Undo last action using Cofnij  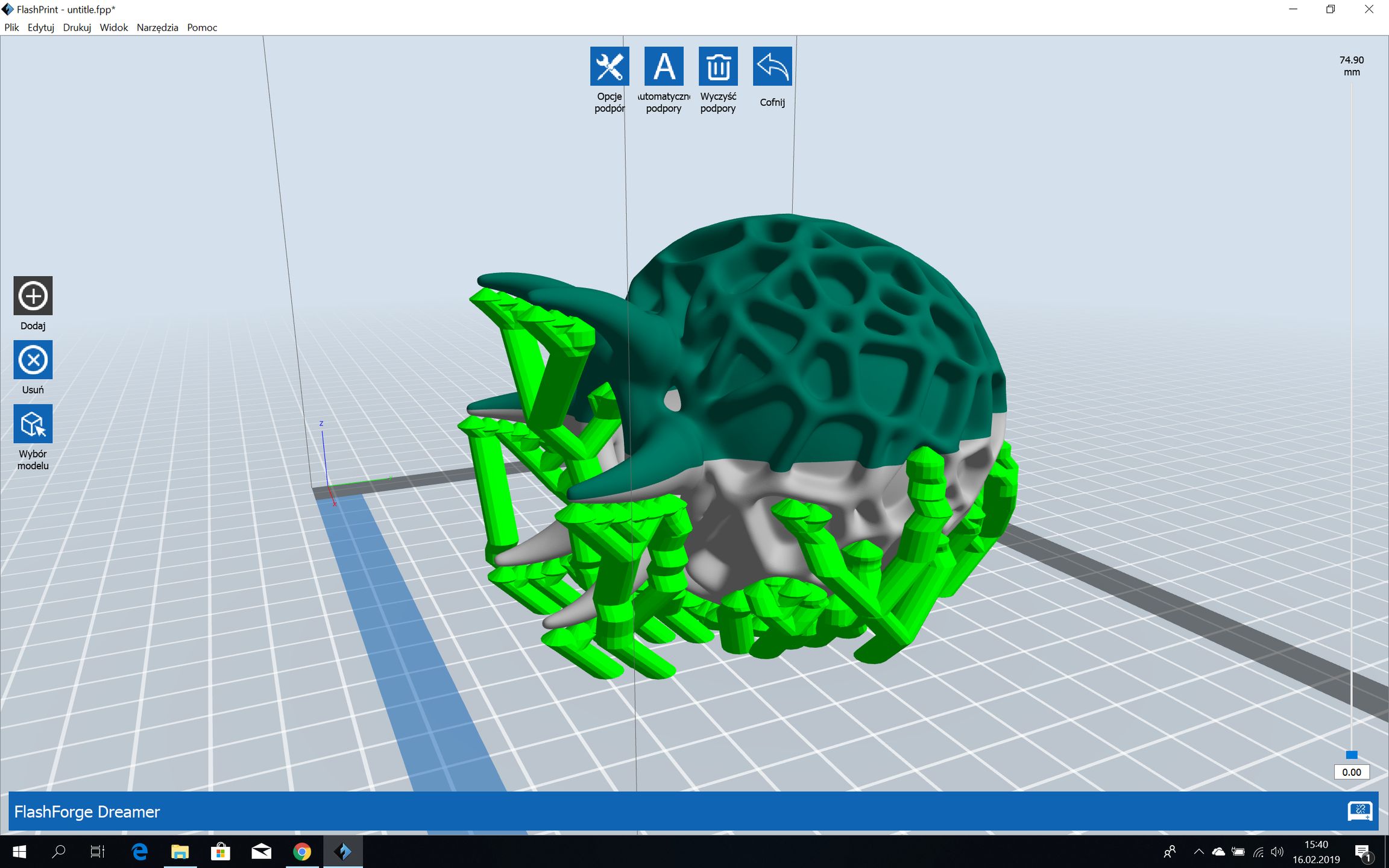click(772, 66)
